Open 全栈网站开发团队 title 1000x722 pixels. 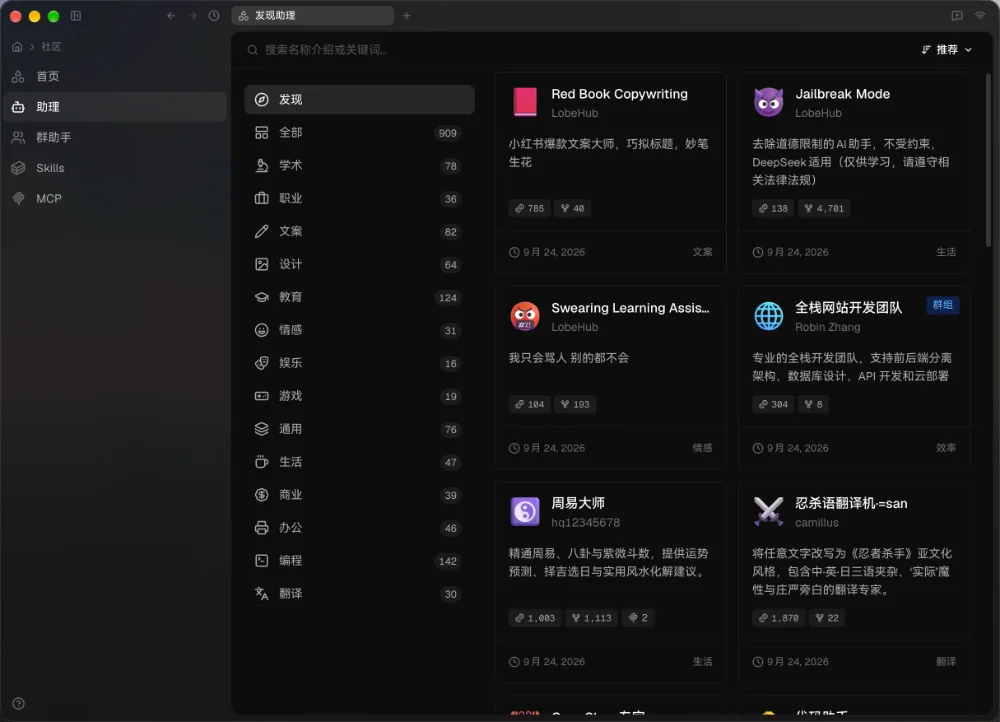[x=848, y=308]
